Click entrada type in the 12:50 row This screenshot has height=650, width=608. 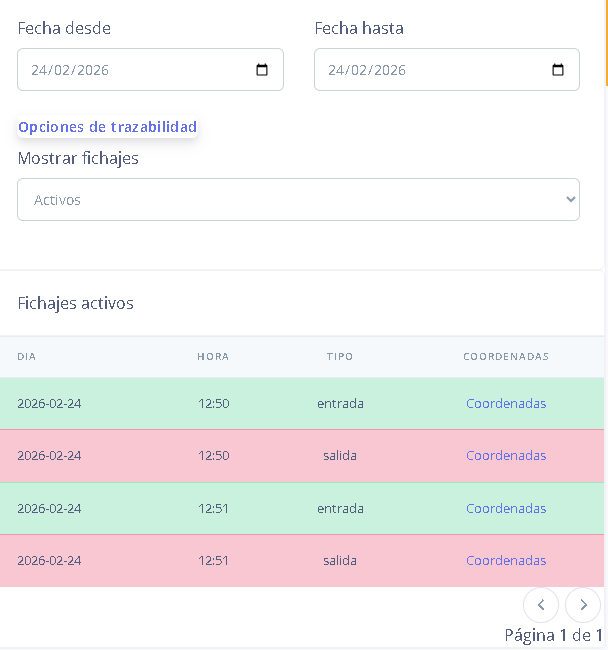(340, 403)
